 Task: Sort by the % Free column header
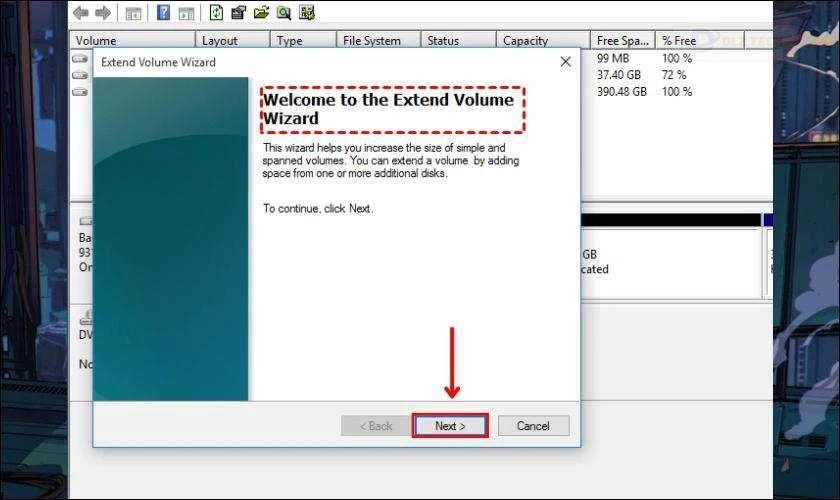pos(700,40)
